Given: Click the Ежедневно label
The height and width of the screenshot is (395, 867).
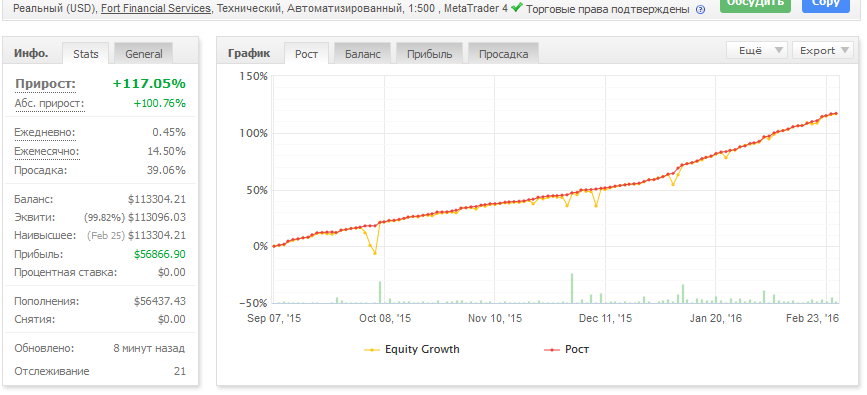Looking at the screenshot, I should [x=45, y=133].
